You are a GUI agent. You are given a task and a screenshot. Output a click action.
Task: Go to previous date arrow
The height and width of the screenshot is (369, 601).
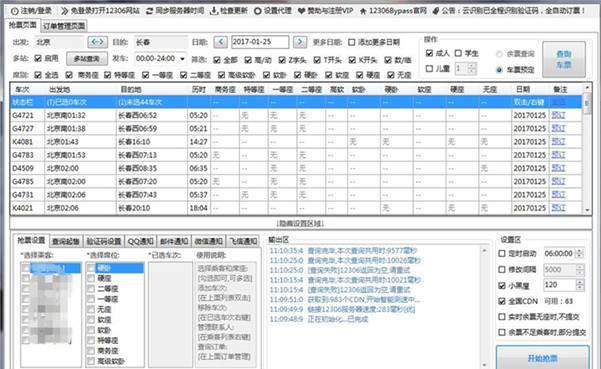click(x=220, y=41)
